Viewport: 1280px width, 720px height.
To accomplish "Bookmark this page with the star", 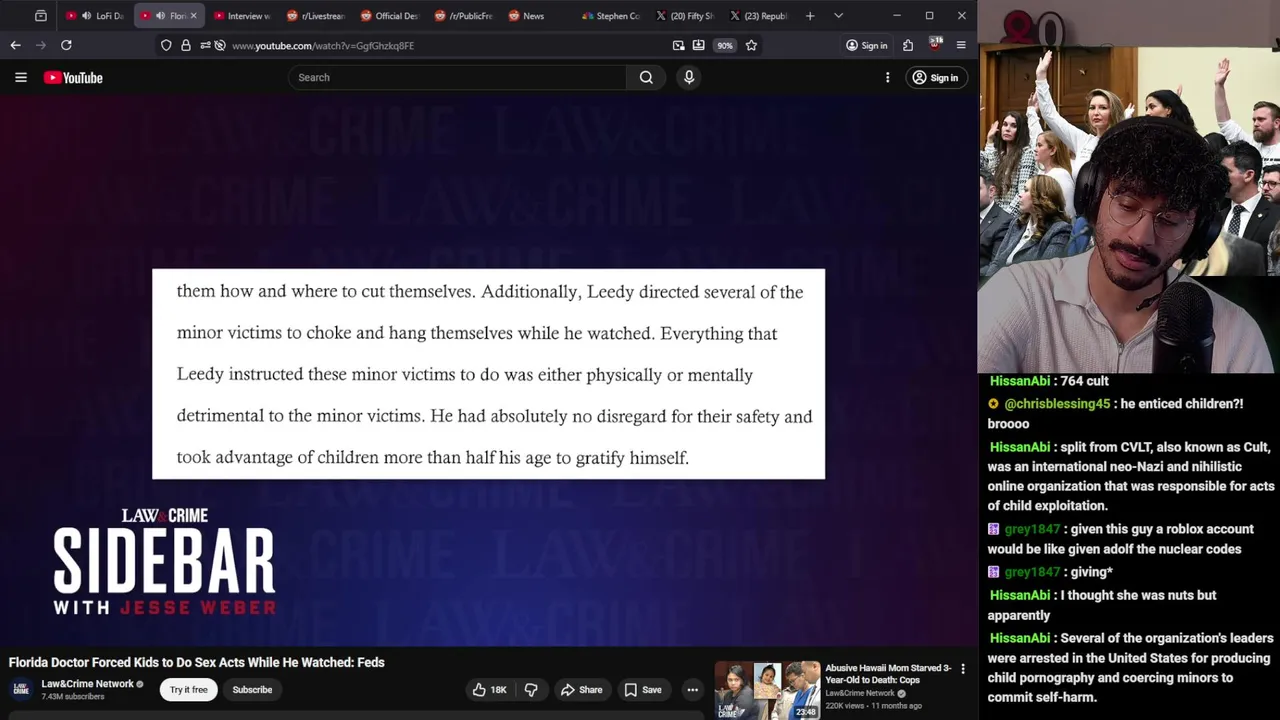I will point(751,45).
